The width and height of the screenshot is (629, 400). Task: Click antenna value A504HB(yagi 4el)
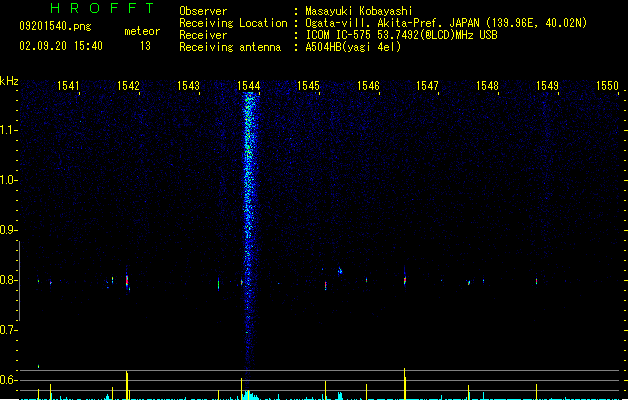353,47
